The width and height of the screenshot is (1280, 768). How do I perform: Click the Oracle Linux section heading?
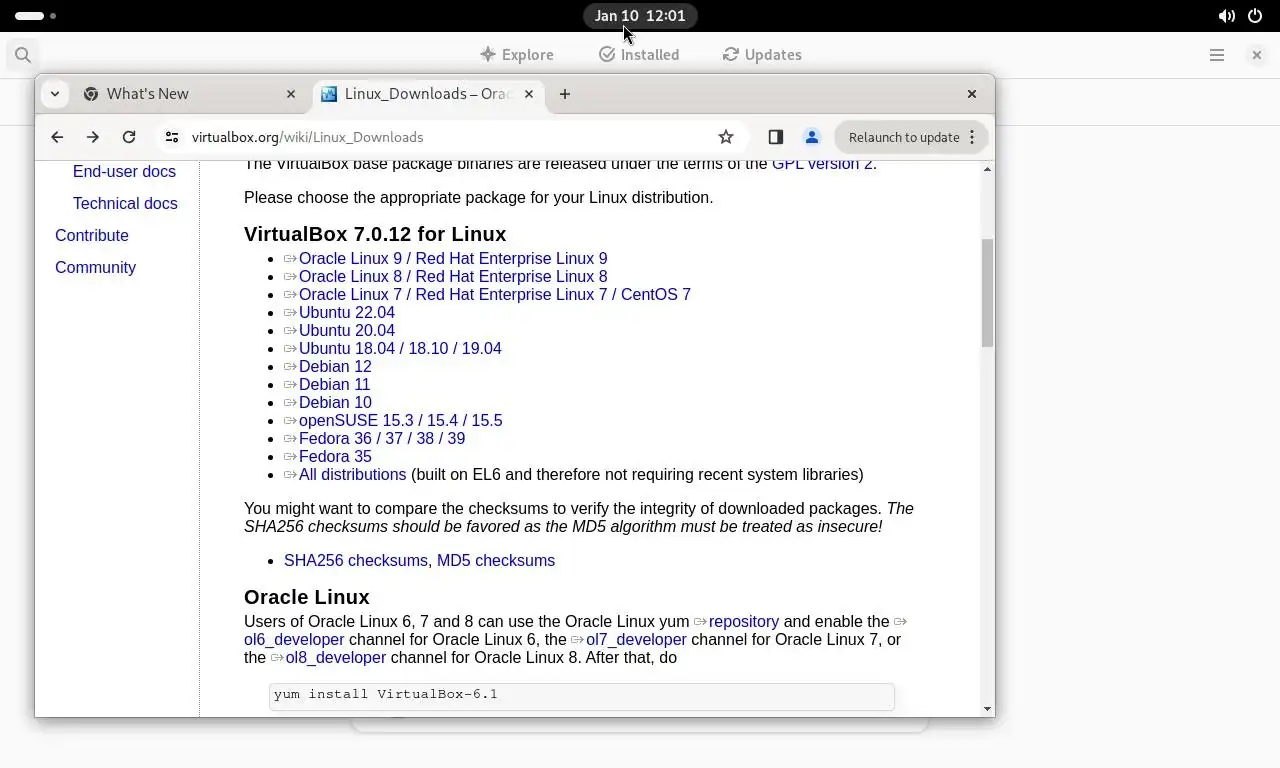307,597
